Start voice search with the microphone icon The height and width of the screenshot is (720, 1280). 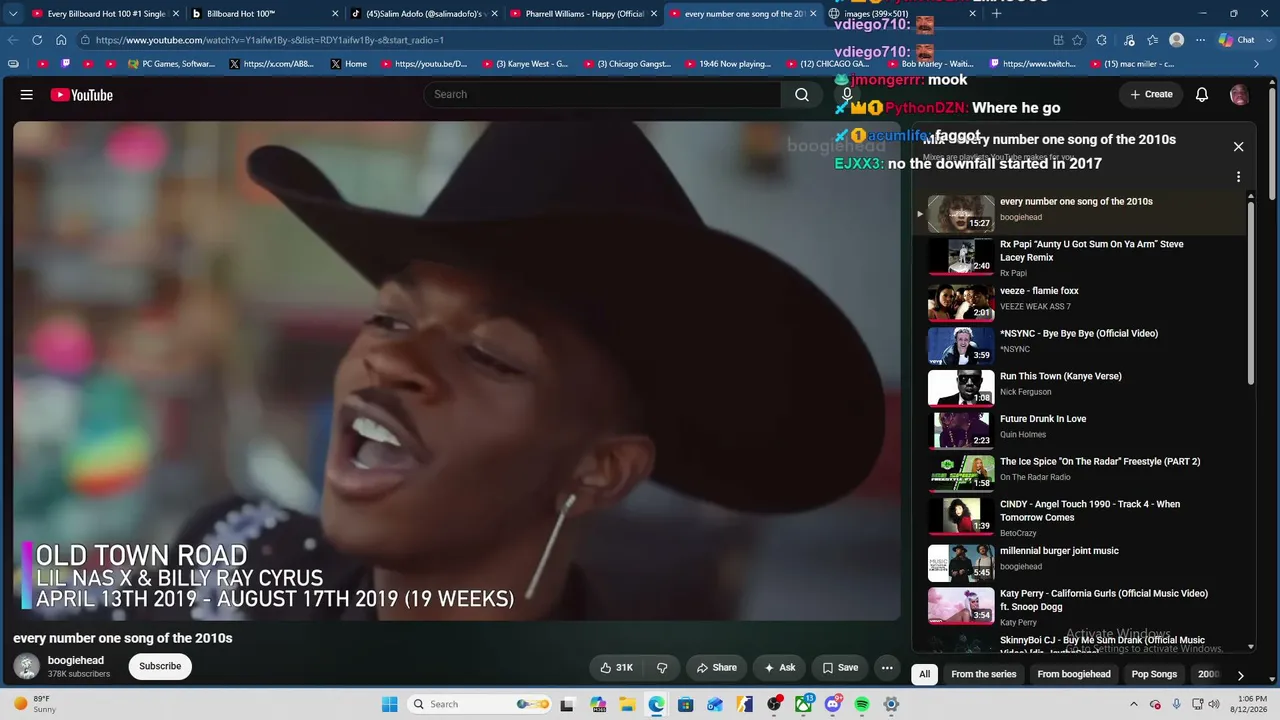847,95
